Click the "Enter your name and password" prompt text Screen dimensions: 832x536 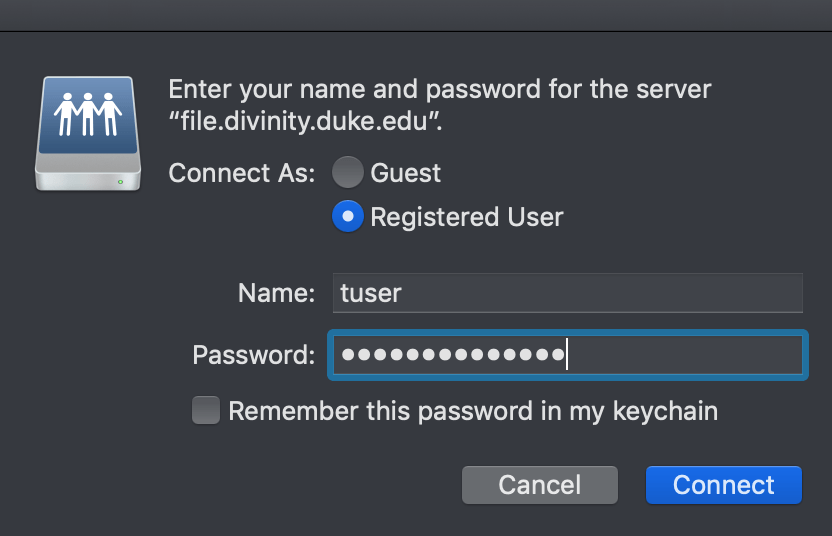pos(439,89)
